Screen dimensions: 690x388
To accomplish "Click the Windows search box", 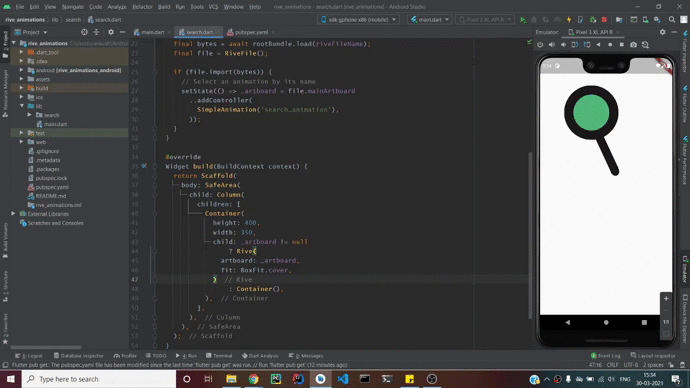I will (99, 379).
